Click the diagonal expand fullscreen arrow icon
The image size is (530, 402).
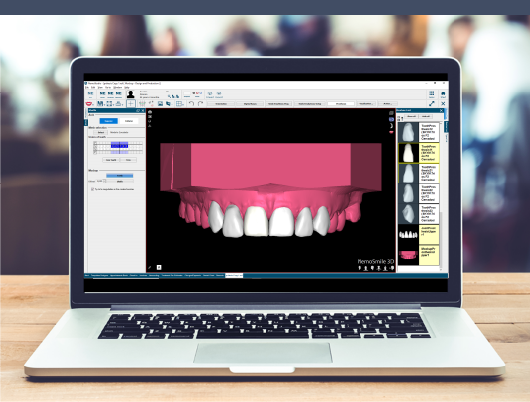pyautogui.click(x=432, y=103)
